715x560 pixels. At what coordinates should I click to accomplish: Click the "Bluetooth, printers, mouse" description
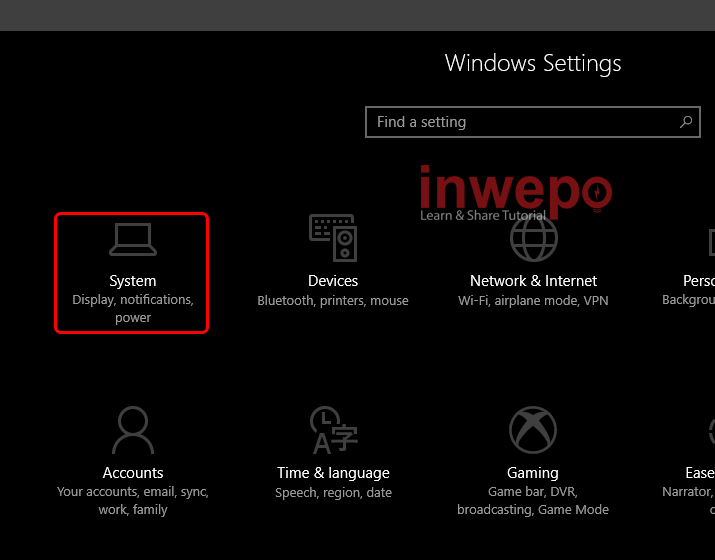pyautogui.click(x=333, y=301)
